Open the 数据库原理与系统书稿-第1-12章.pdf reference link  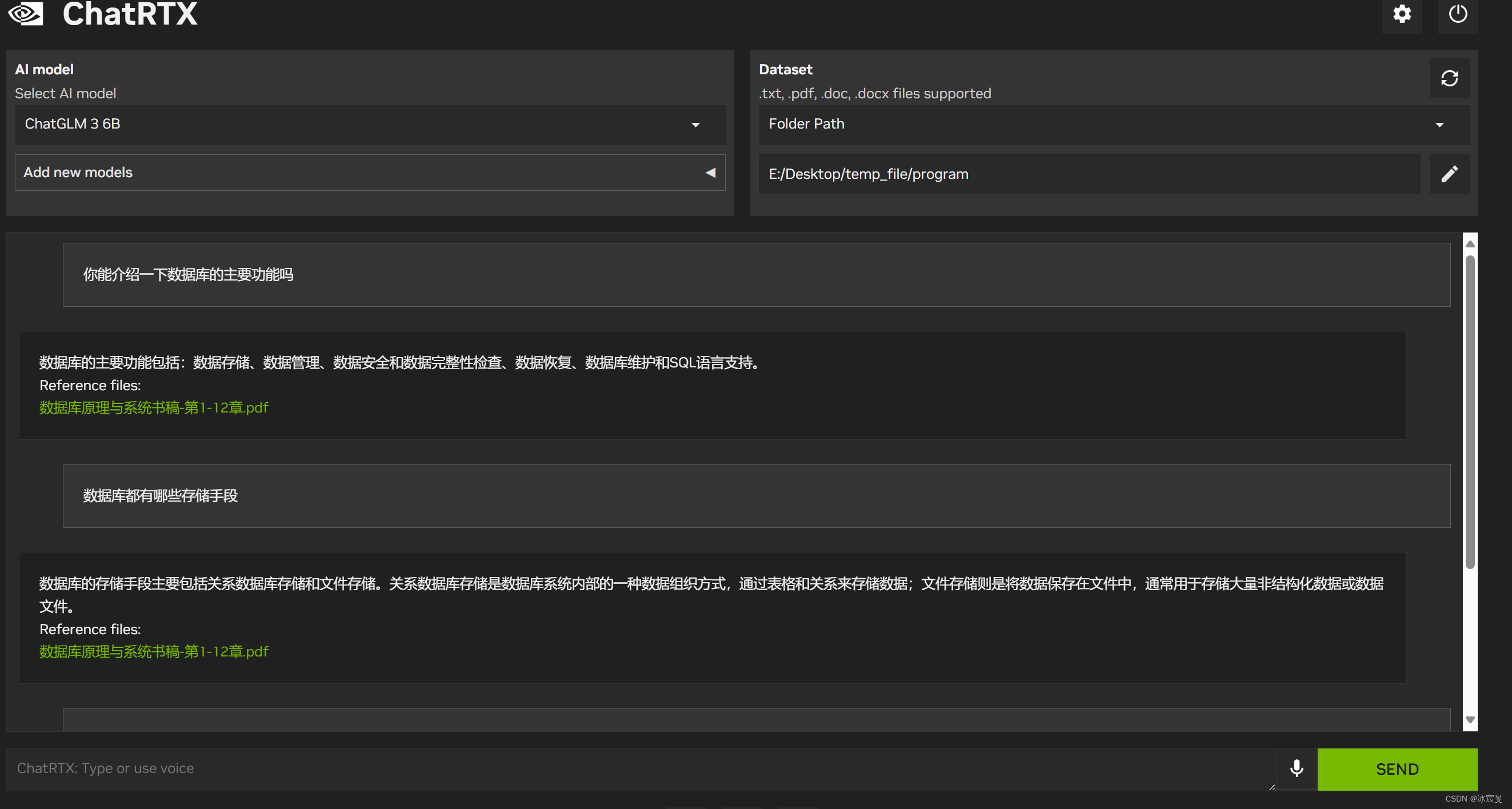153,407
